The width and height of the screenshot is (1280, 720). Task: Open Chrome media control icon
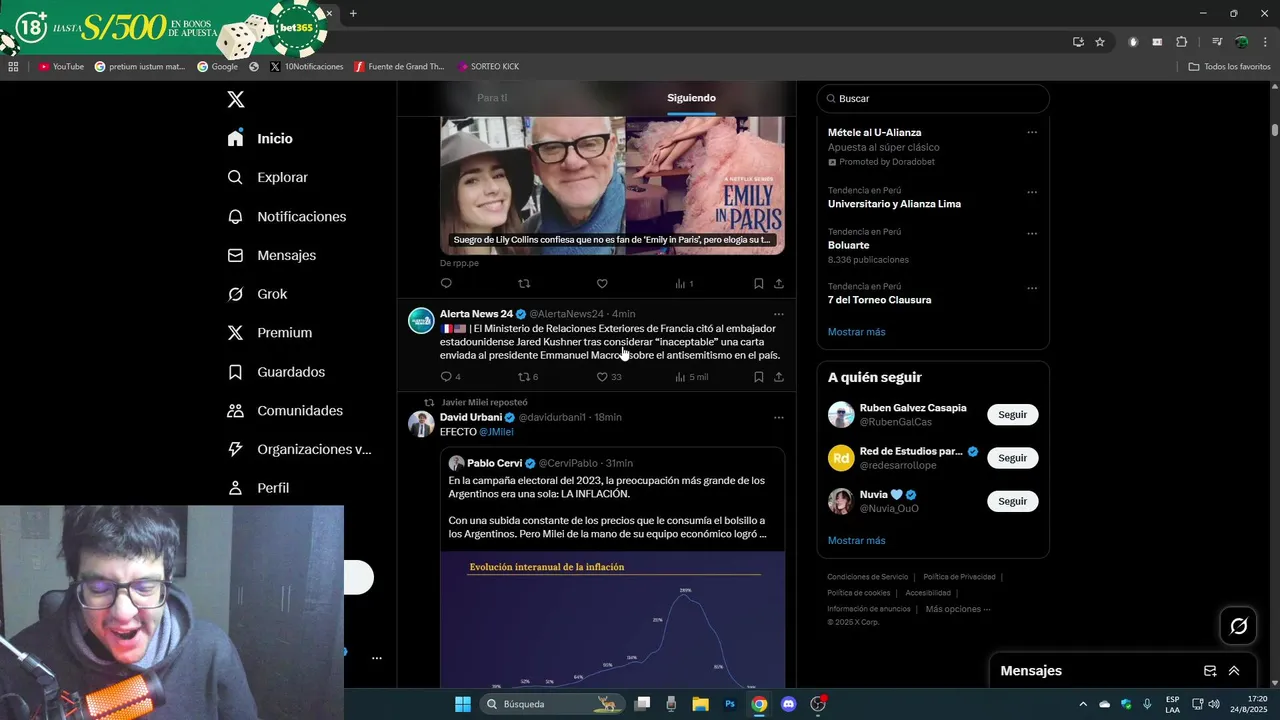[x=1217, y=42]
